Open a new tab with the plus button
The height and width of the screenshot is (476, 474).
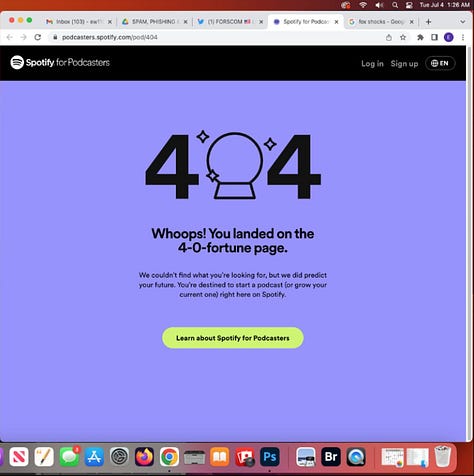[429, 22]
